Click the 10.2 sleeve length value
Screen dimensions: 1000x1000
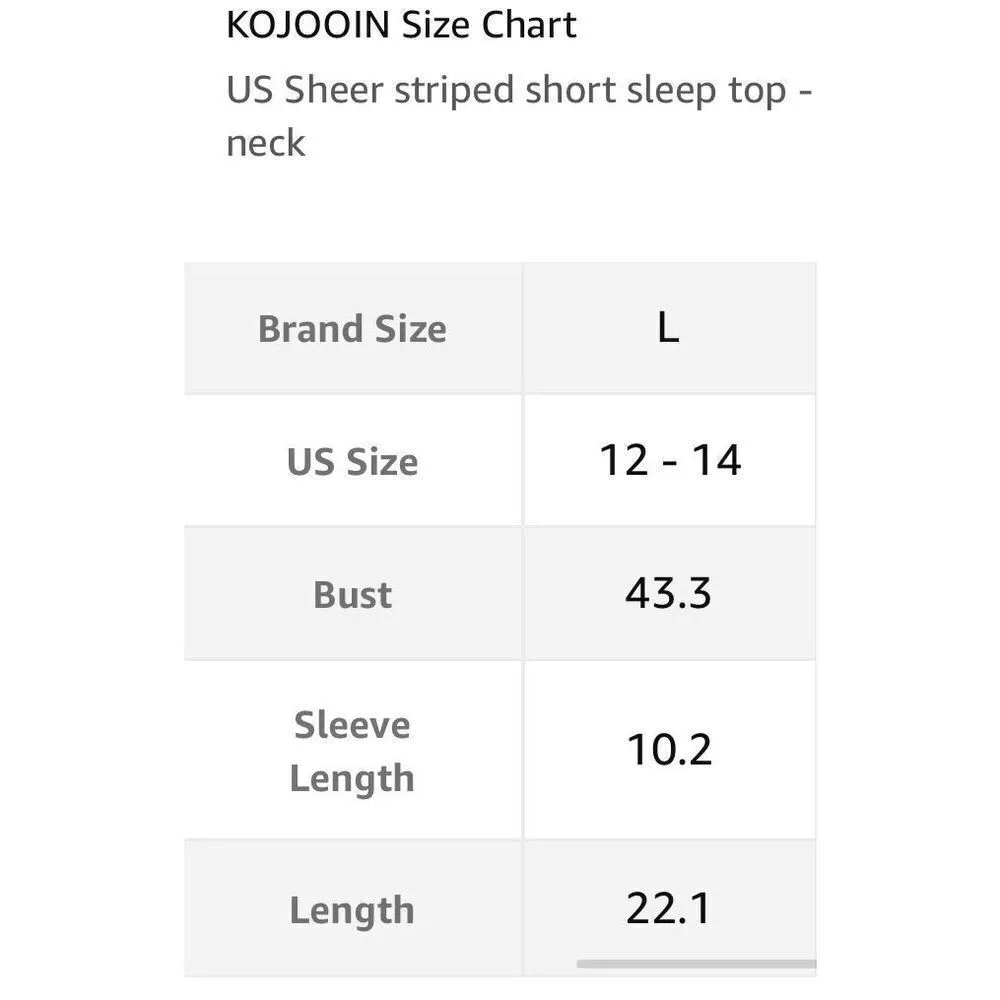pos(669,749)
